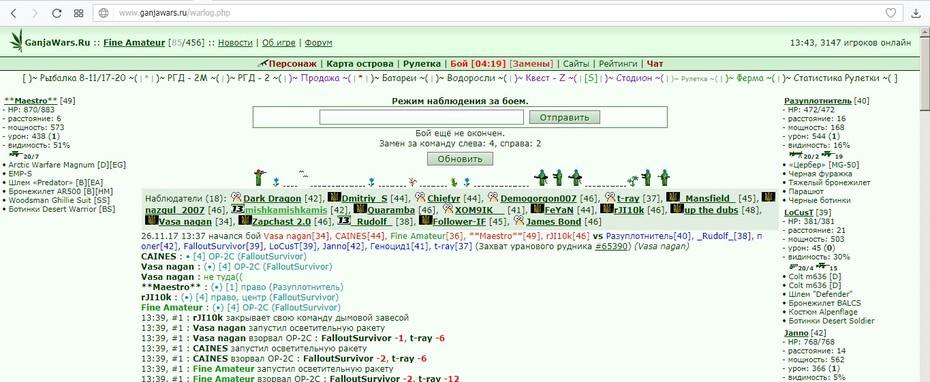Click the syndicate icon beside Follower-IF

click(425, 221)
